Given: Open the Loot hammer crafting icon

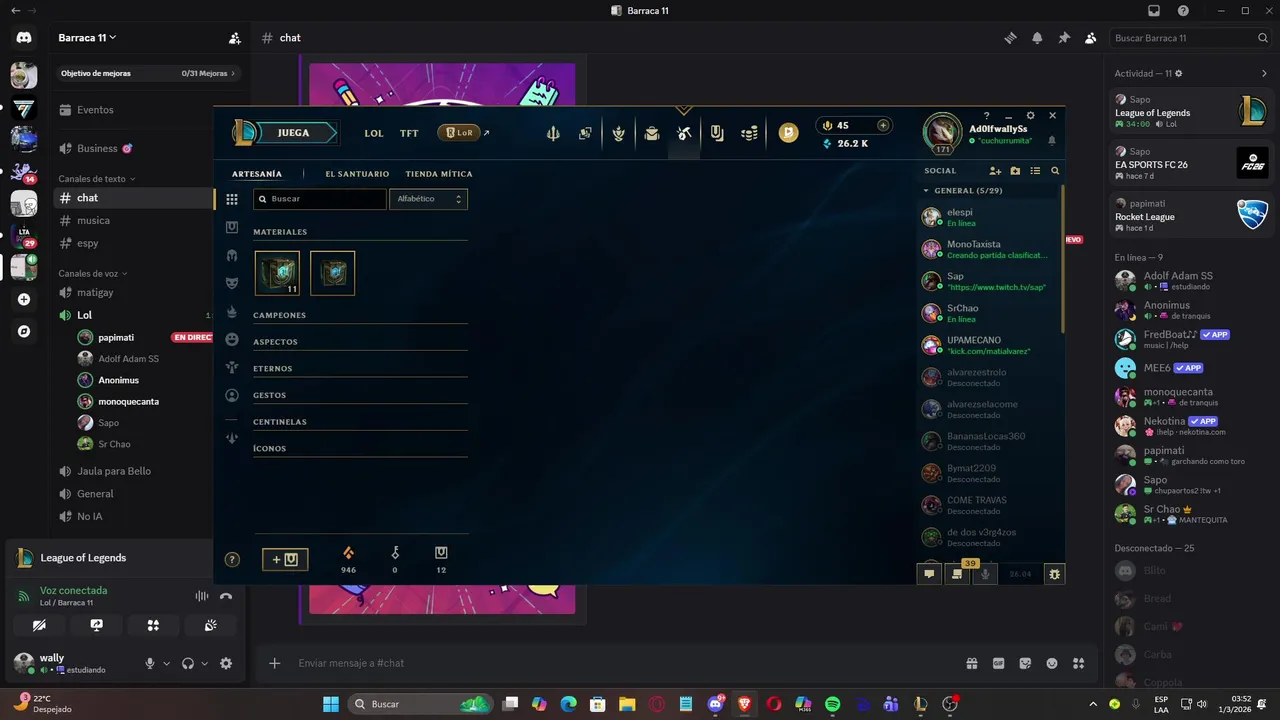Looking at the screenshot, I should click(684, 133).
